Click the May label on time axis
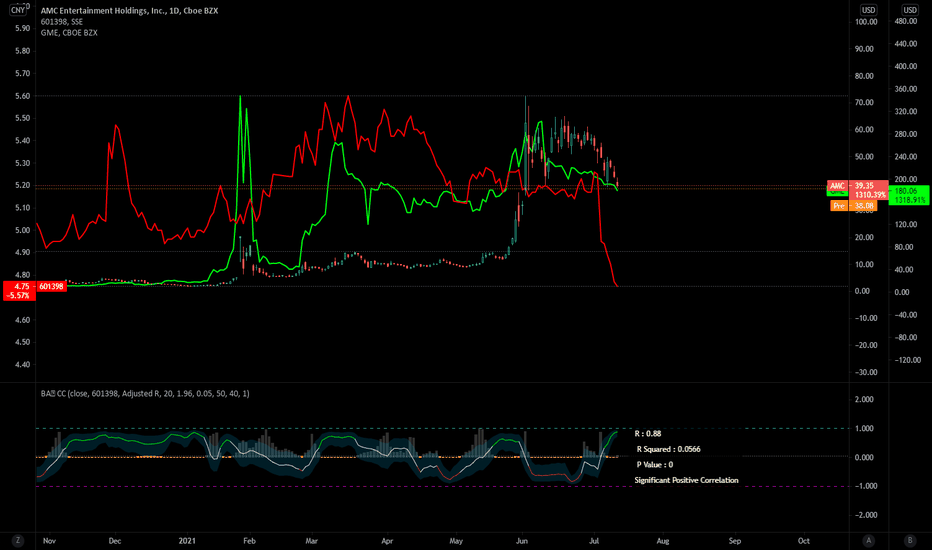This screenshot has height=550, width=932. click(456, 541)
